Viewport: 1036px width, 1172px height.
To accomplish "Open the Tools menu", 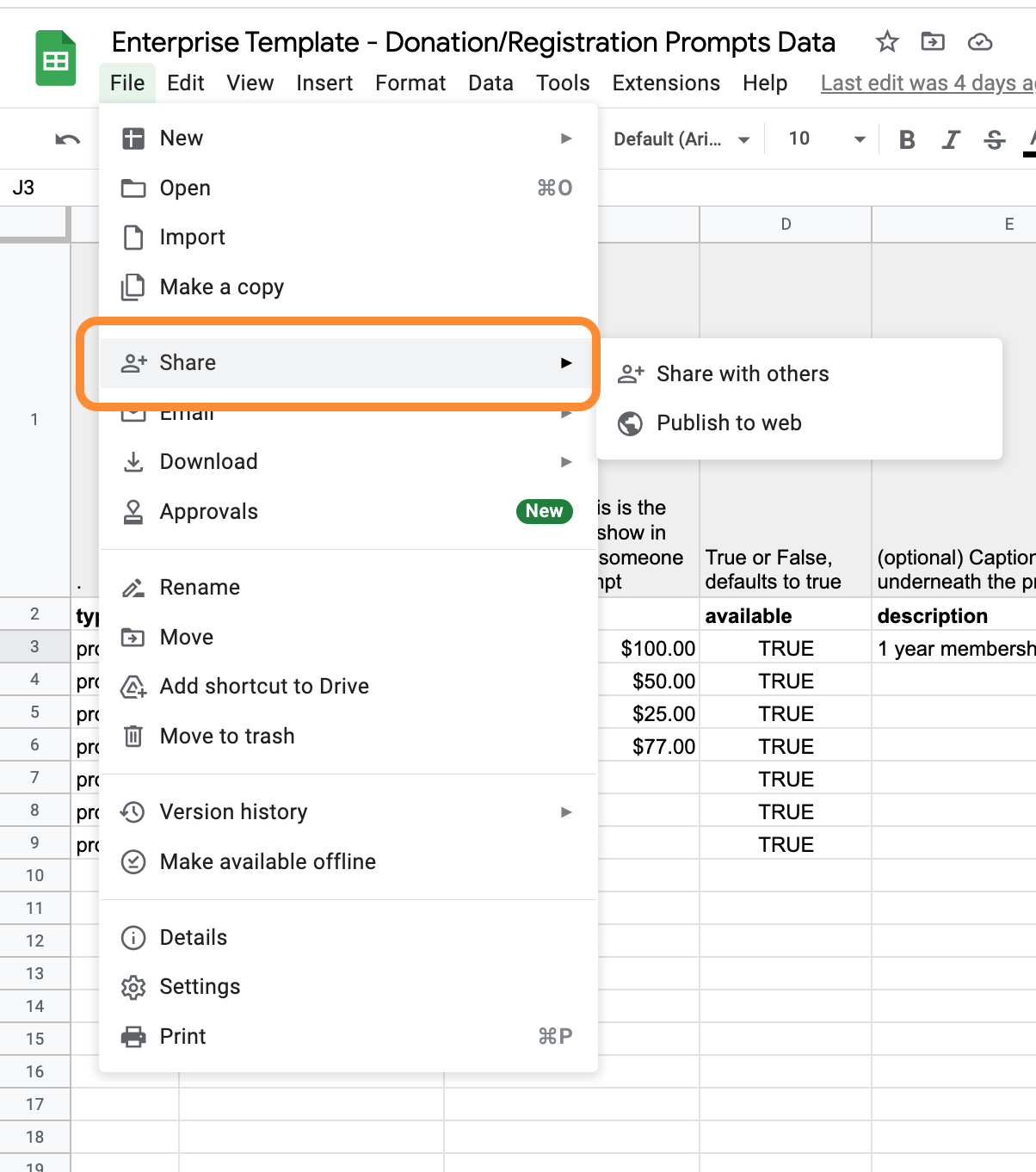I will point(563,83).
